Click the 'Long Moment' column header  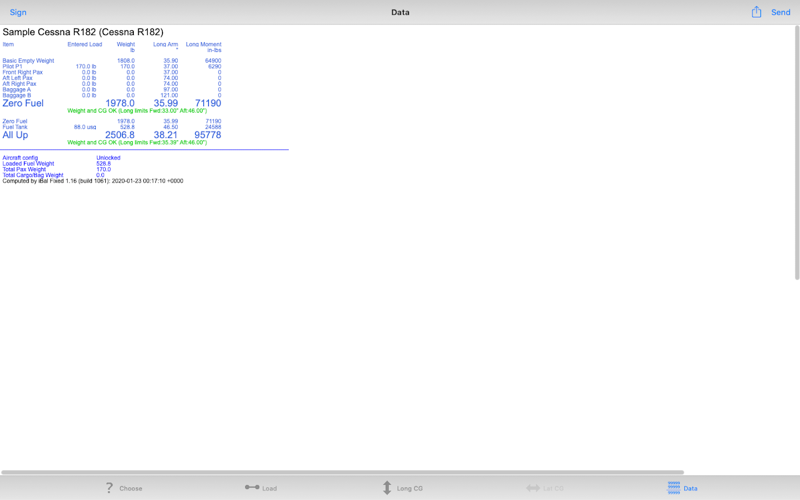203,44
